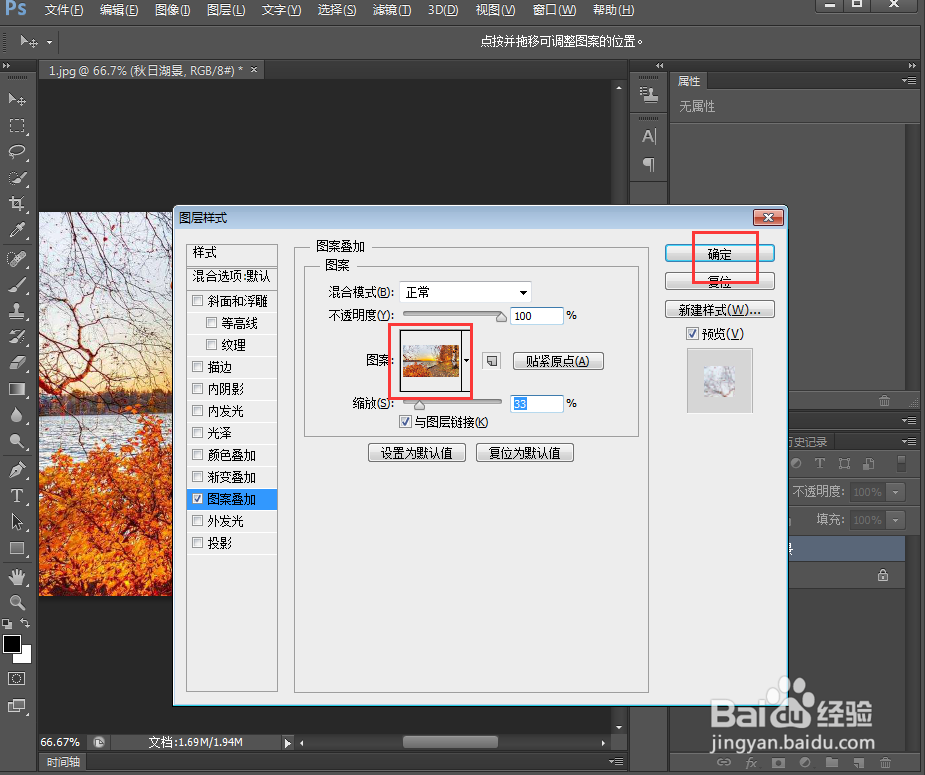Switch to the 属性 tab
This screenshot has width=925, height=775.
[x=688, y=81]
